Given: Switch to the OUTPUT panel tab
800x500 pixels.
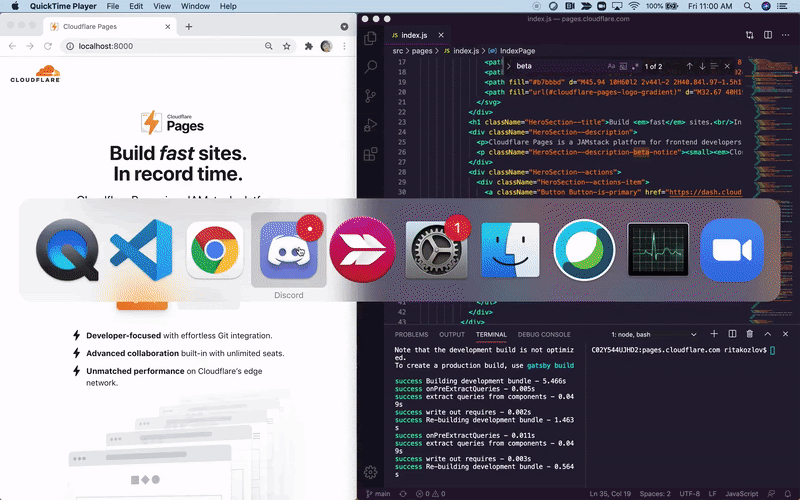Looking at the screenshot, I should pyautogui.click(x=452, y=335).
